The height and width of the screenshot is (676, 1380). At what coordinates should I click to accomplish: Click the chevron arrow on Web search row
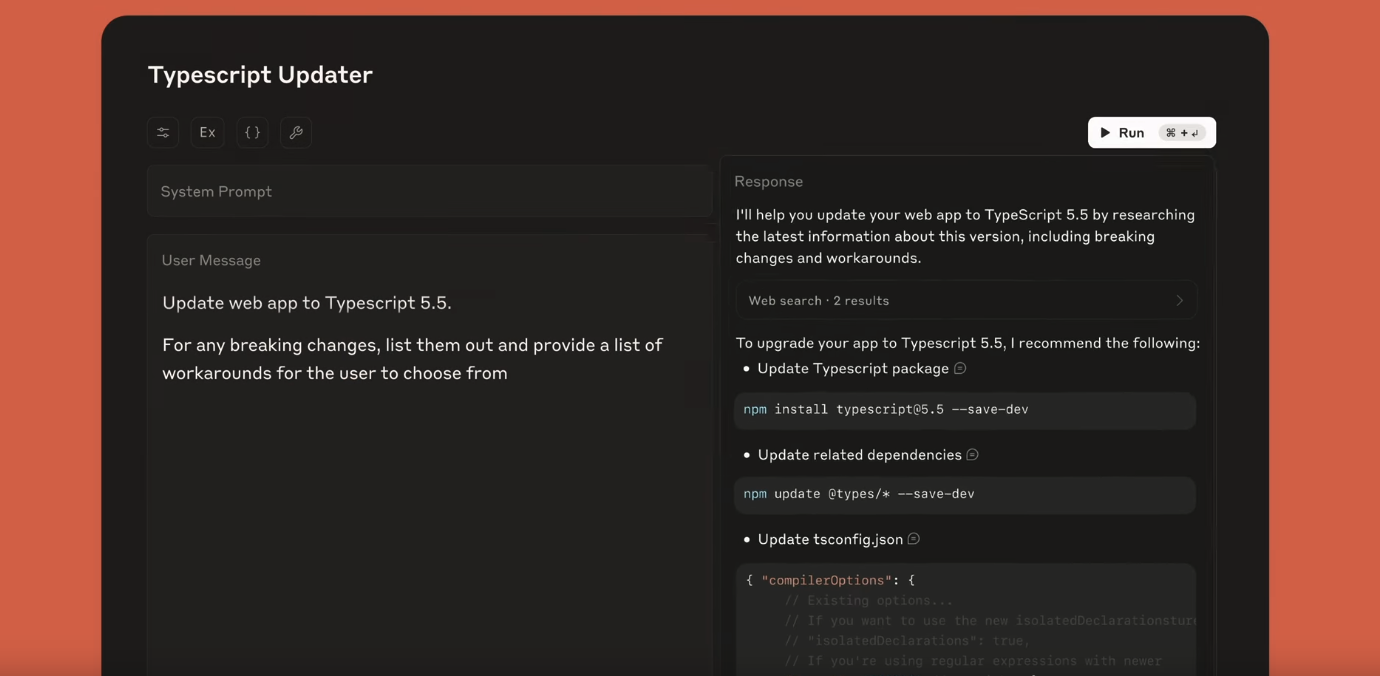tap(1179, 300)
